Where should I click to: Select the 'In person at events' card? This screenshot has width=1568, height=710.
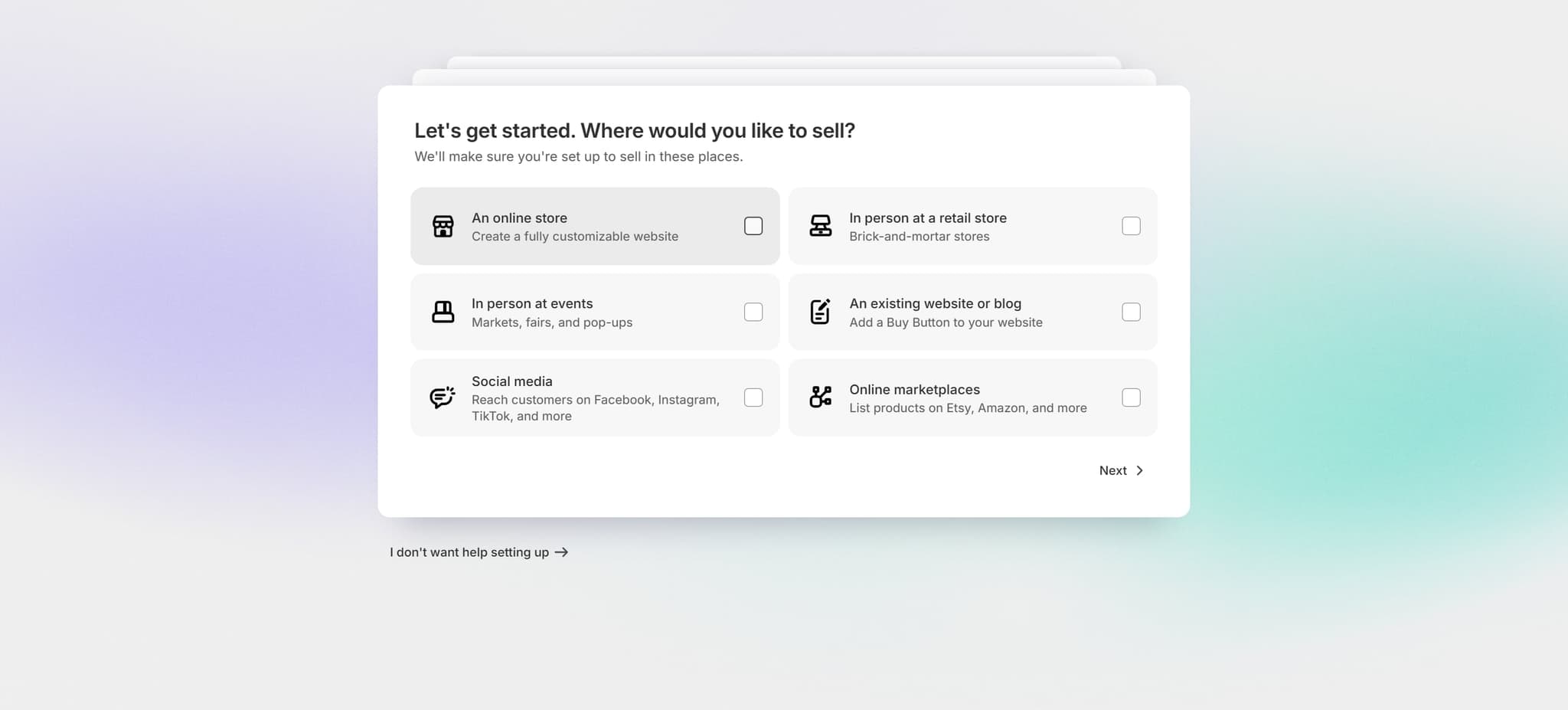595,312
